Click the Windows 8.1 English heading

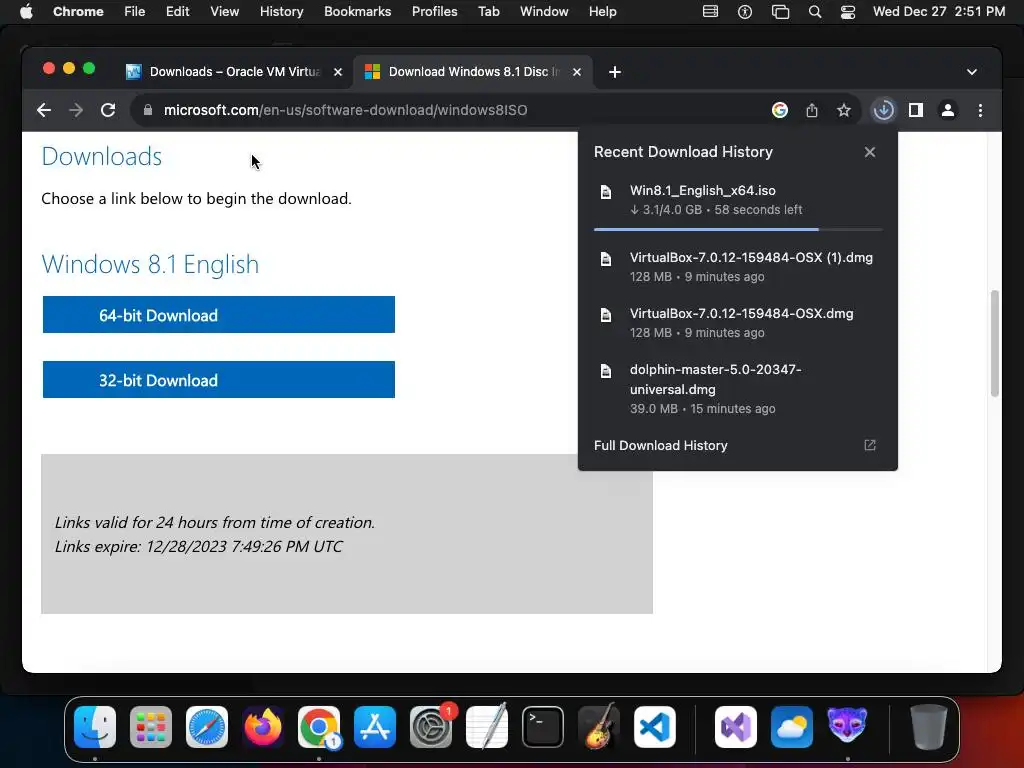150,264
